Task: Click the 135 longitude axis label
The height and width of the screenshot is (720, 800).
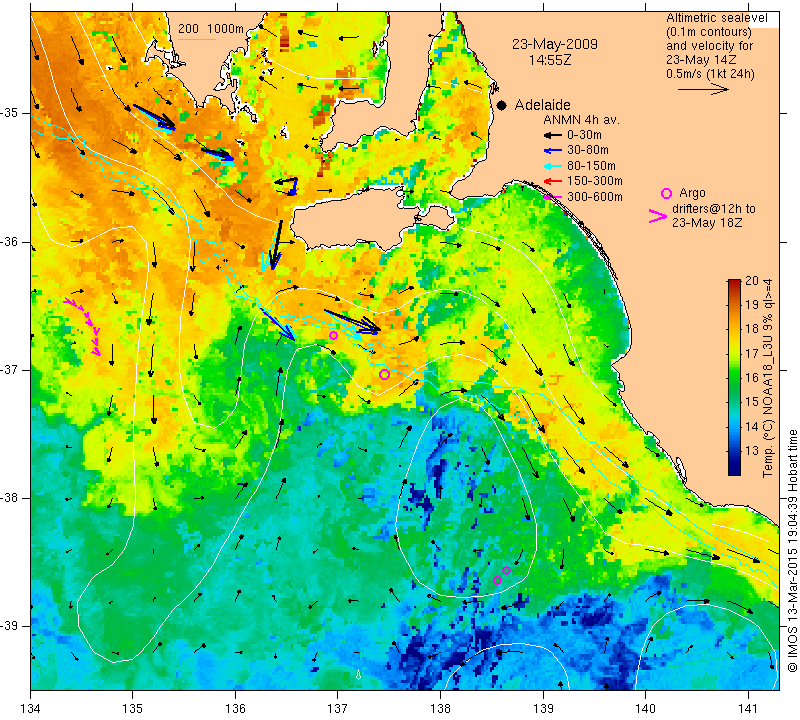Action: (x=133, y=709)
